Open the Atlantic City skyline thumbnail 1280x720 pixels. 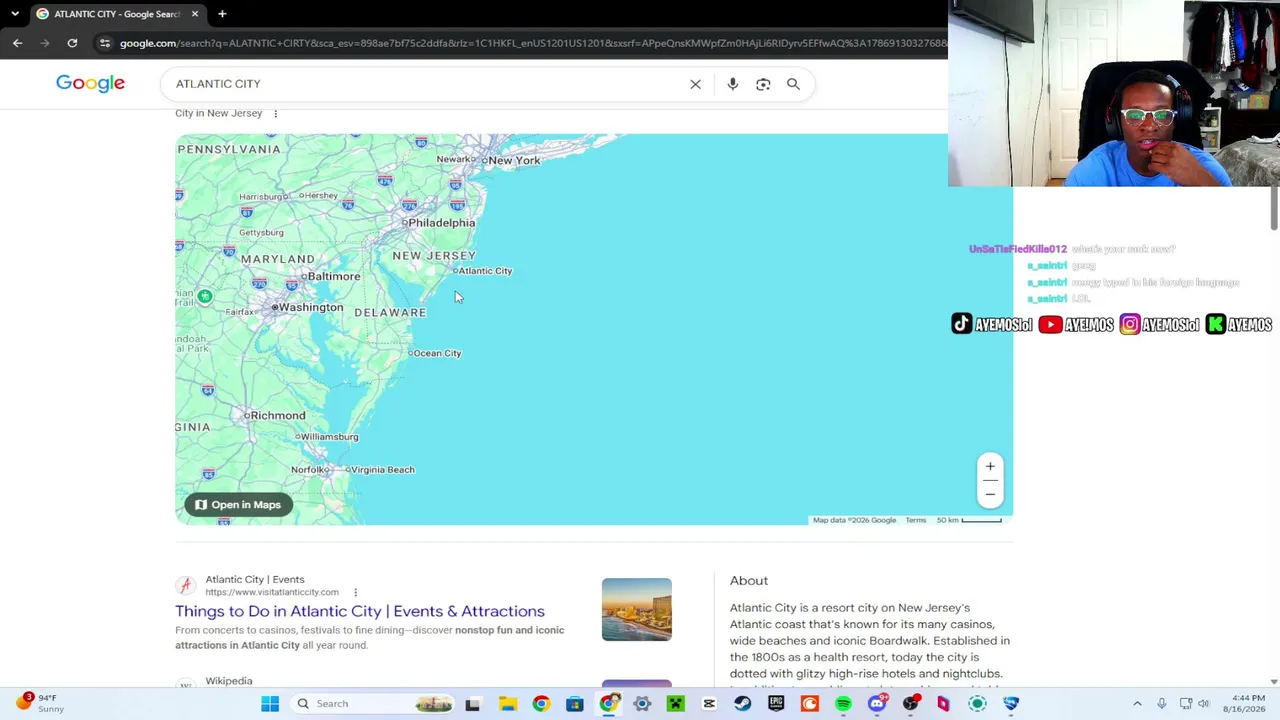pos(637,609)
